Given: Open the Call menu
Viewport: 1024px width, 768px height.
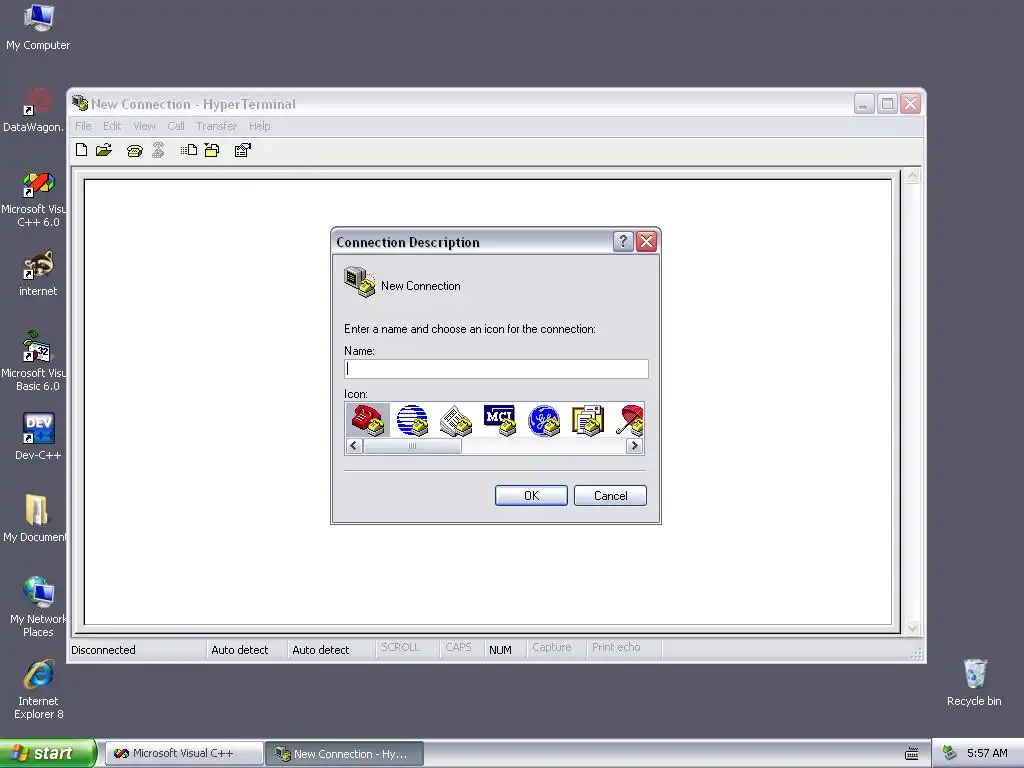Looking at the screenshot, I should pyautogui.click(x=176, y=126).
